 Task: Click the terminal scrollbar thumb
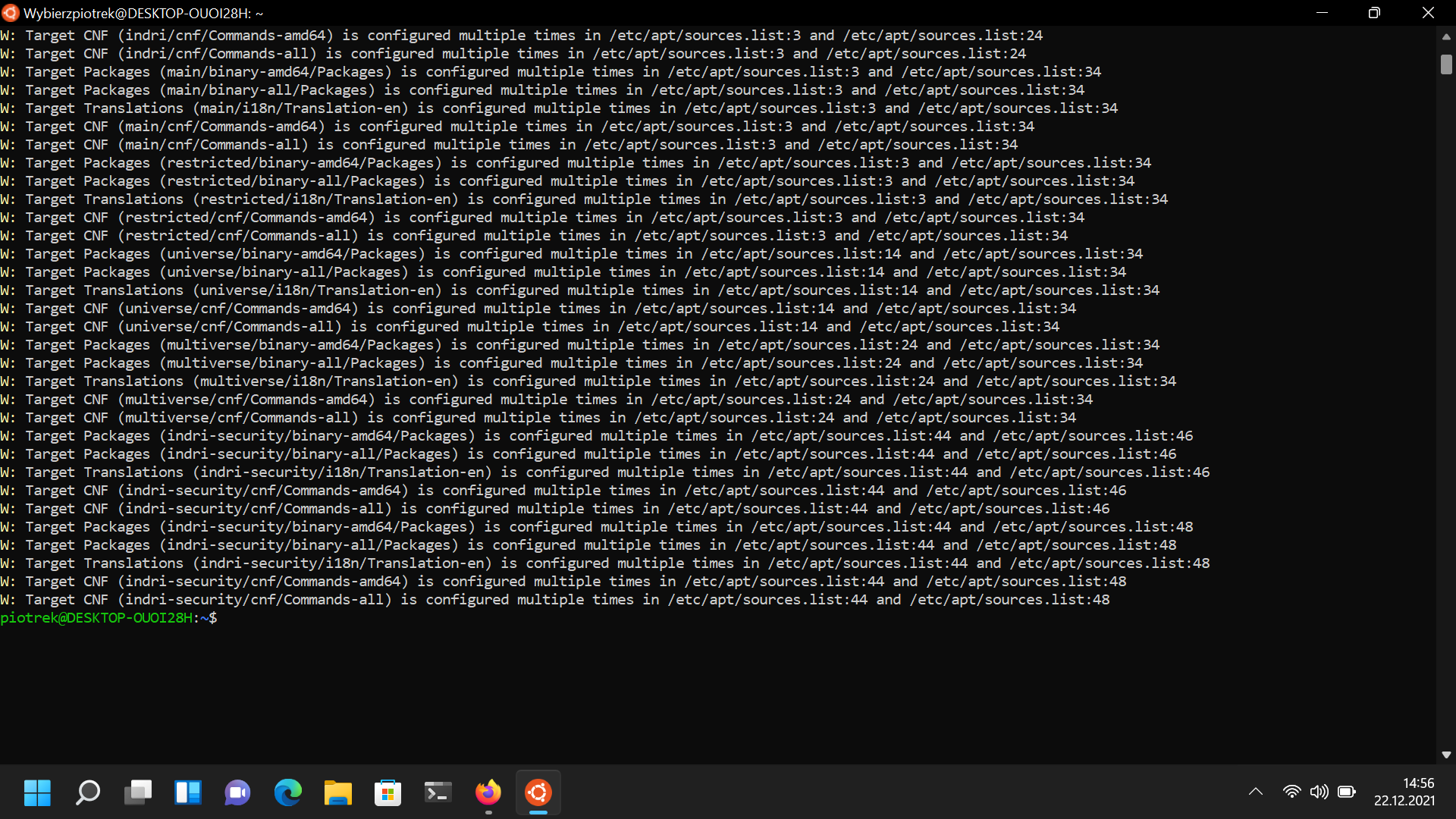[x=1447, y=65]
